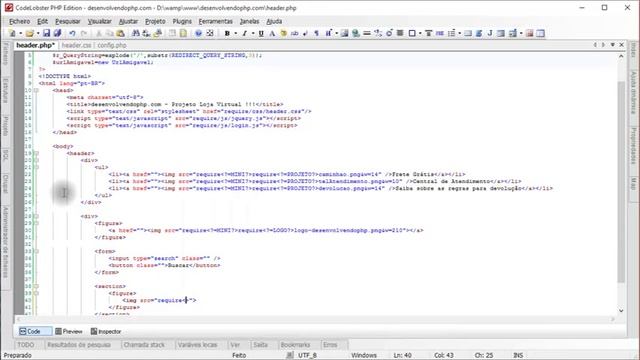The image size is (640, 360).
Task: Open the dropdown arrow beside the square icon
Action: point(420,33)
